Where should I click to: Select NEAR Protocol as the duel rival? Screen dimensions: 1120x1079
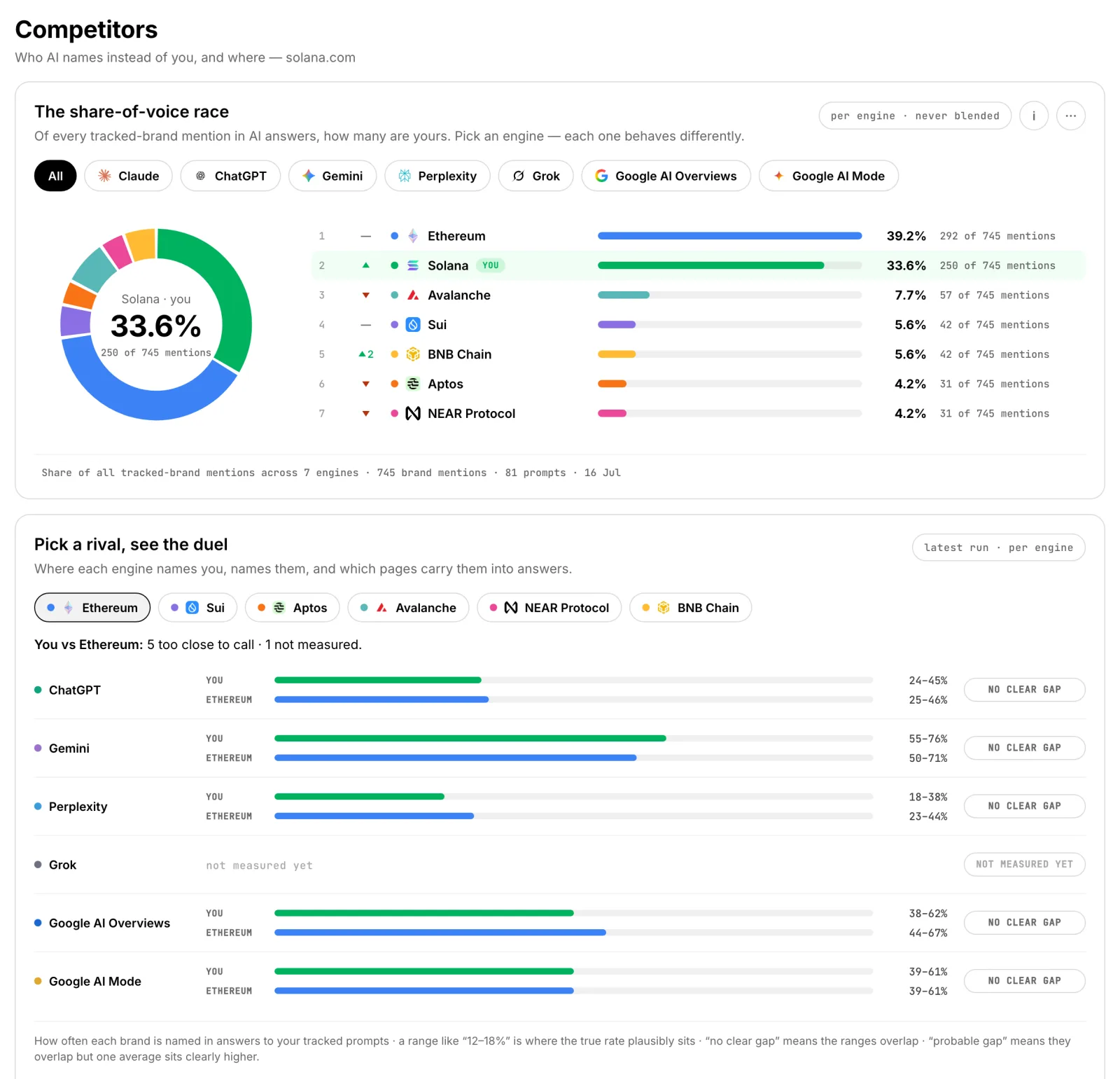[549, 608]
